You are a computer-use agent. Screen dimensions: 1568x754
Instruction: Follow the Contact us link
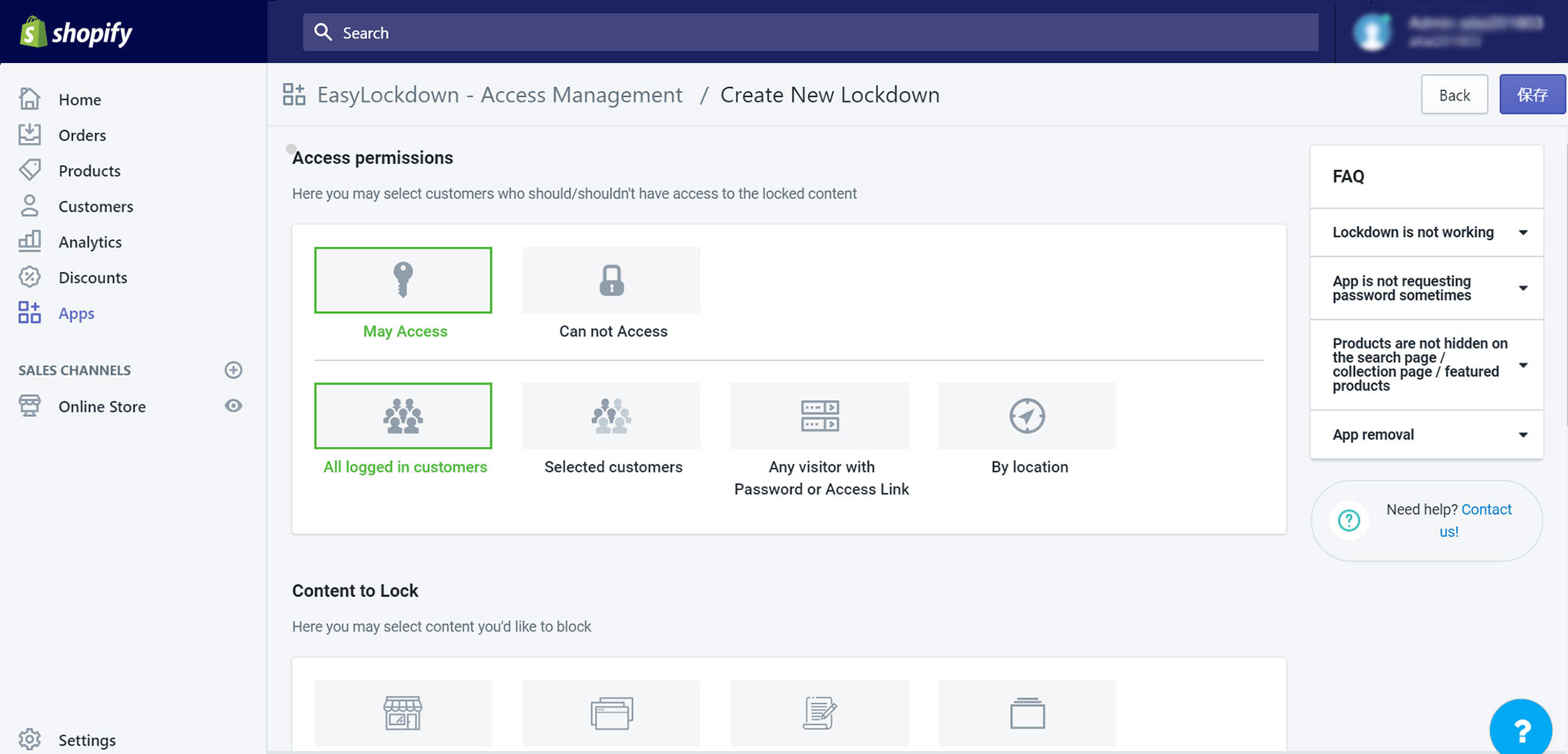coord(1486,510)
